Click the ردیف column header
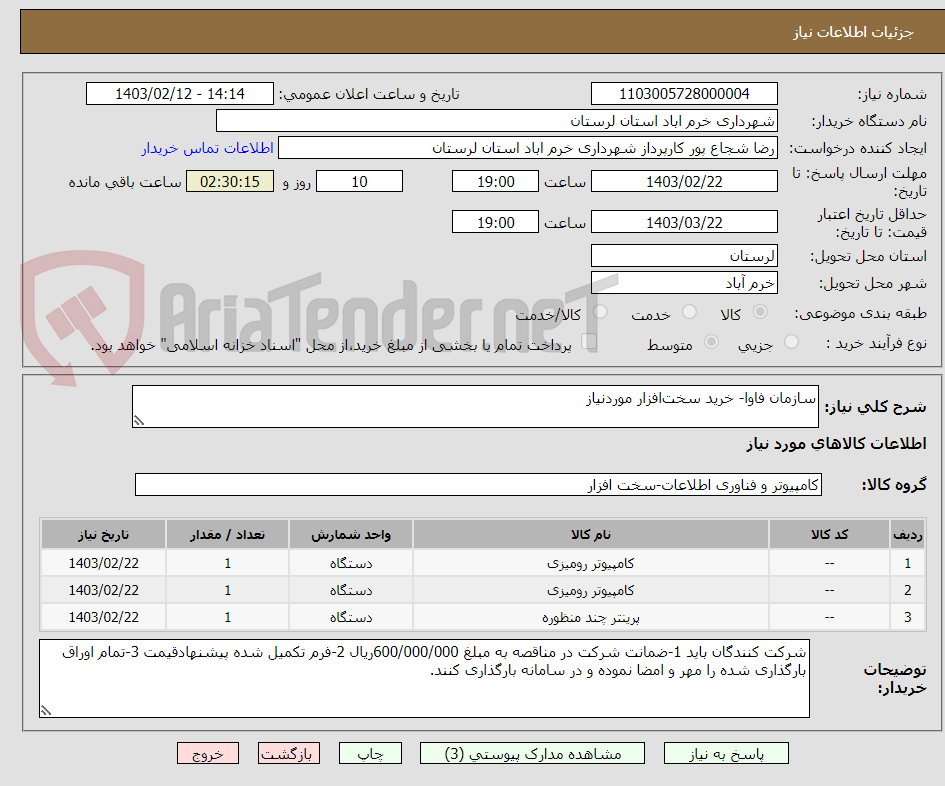 pos(908,535)
